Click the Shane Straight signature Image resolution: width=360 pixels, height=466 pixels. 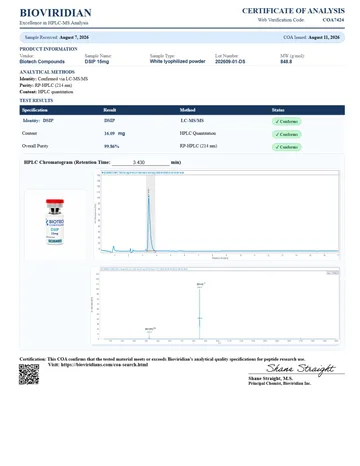[x=300, y=369]
